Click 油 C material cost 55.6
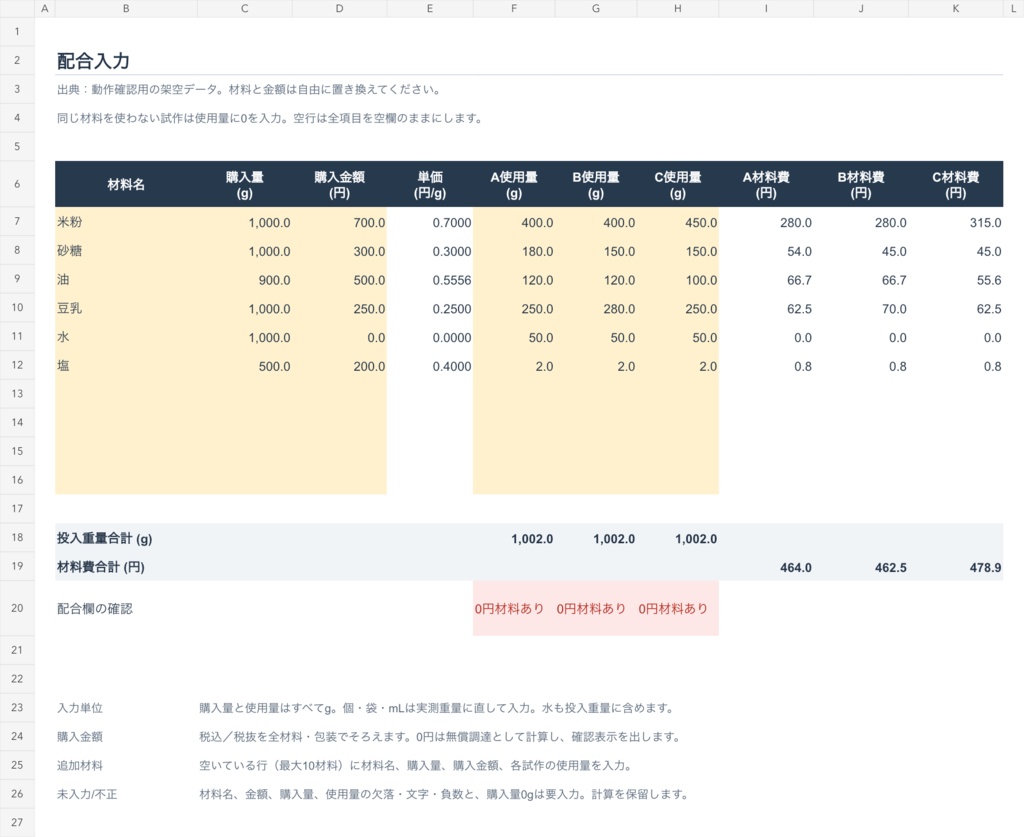This screenshot has height=837, width=1024. [955, 280]
